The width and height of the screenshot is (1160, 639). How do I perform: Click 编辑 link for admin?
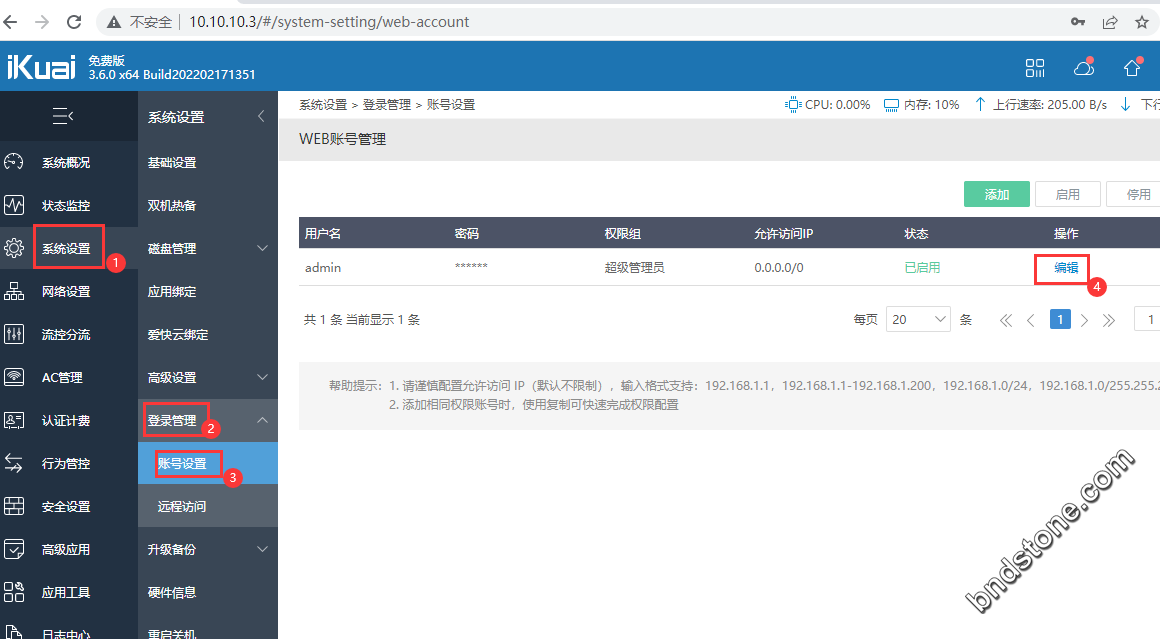pos(1066,268)
